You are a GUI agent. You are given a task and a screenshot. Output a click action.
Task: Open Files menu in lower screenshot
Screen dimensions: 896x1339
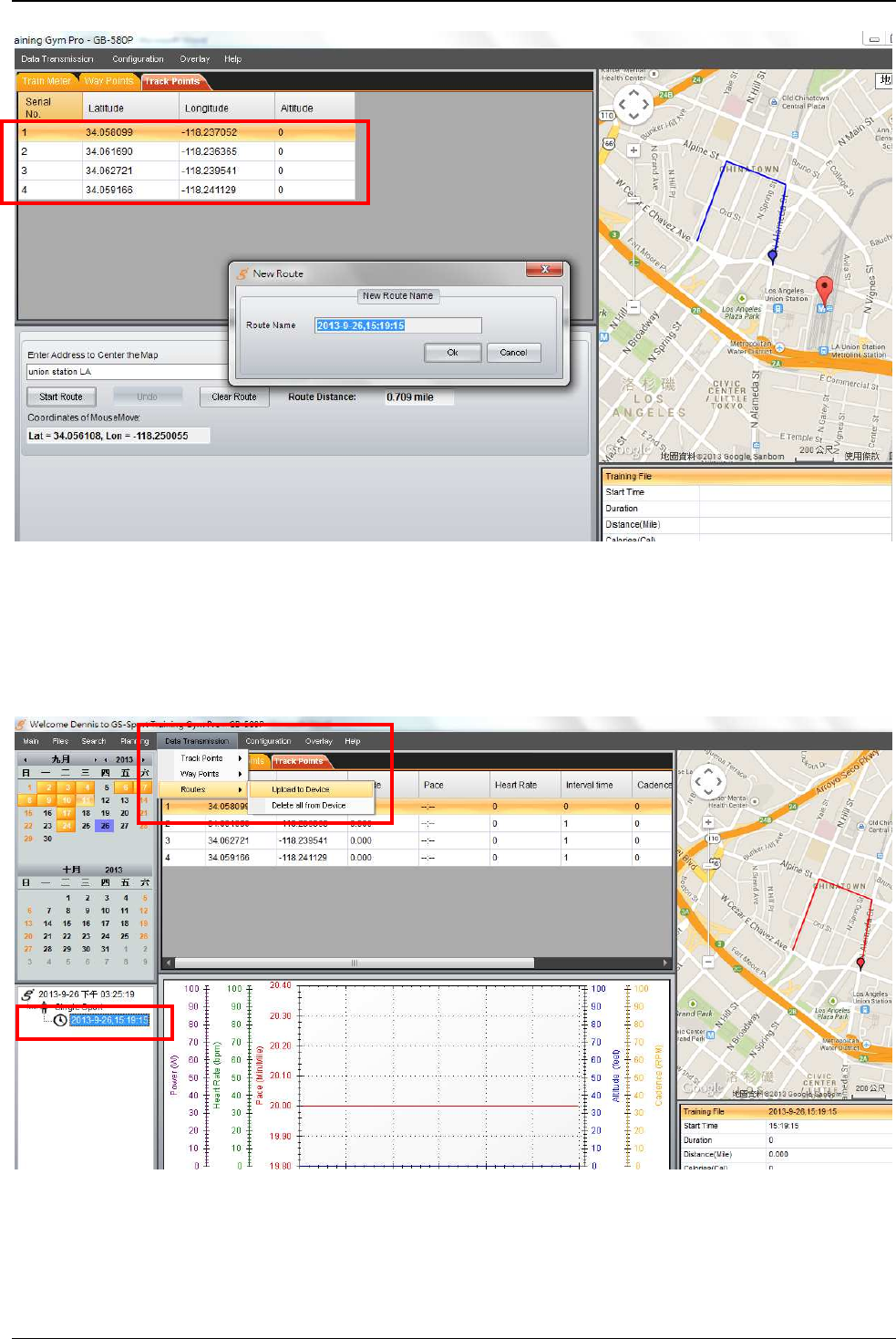click(x=61, y=741)
